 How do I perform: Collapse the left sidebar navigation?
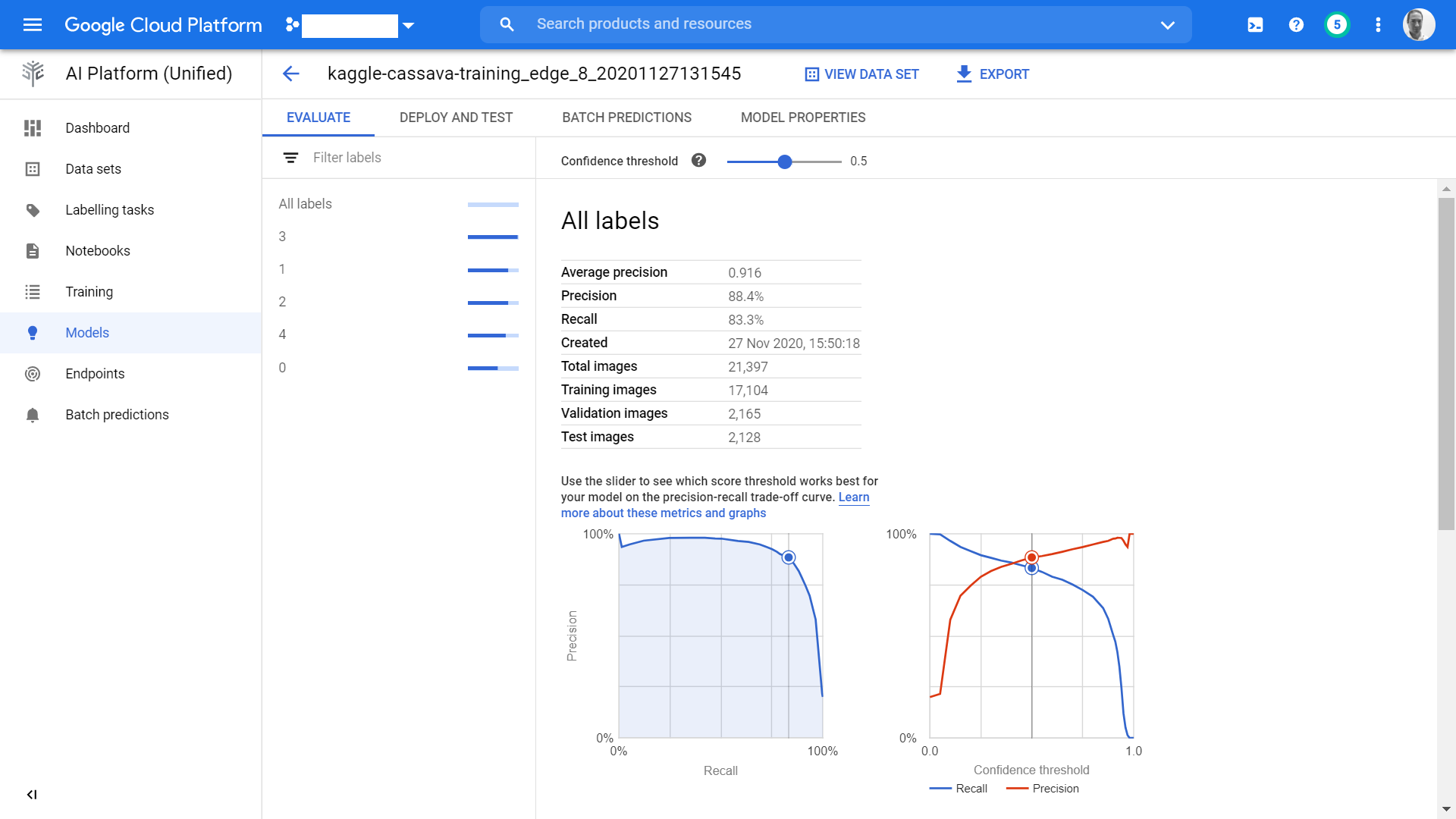[32, 794]
